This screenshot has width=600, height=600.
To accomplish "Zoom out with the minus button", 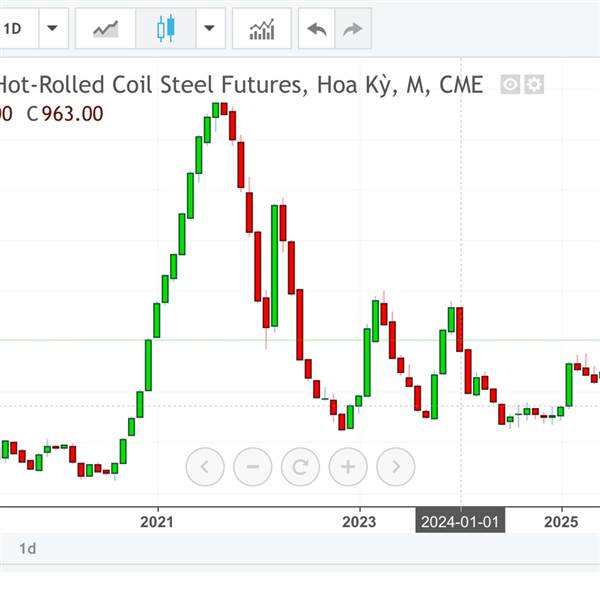I will [x=253, y=466].
